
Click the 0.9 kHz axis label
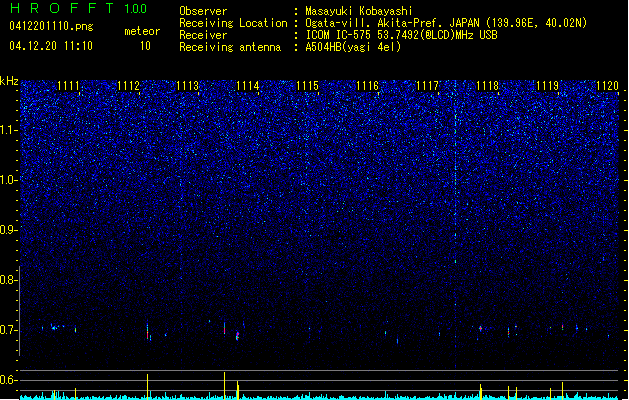coord(8,230)
